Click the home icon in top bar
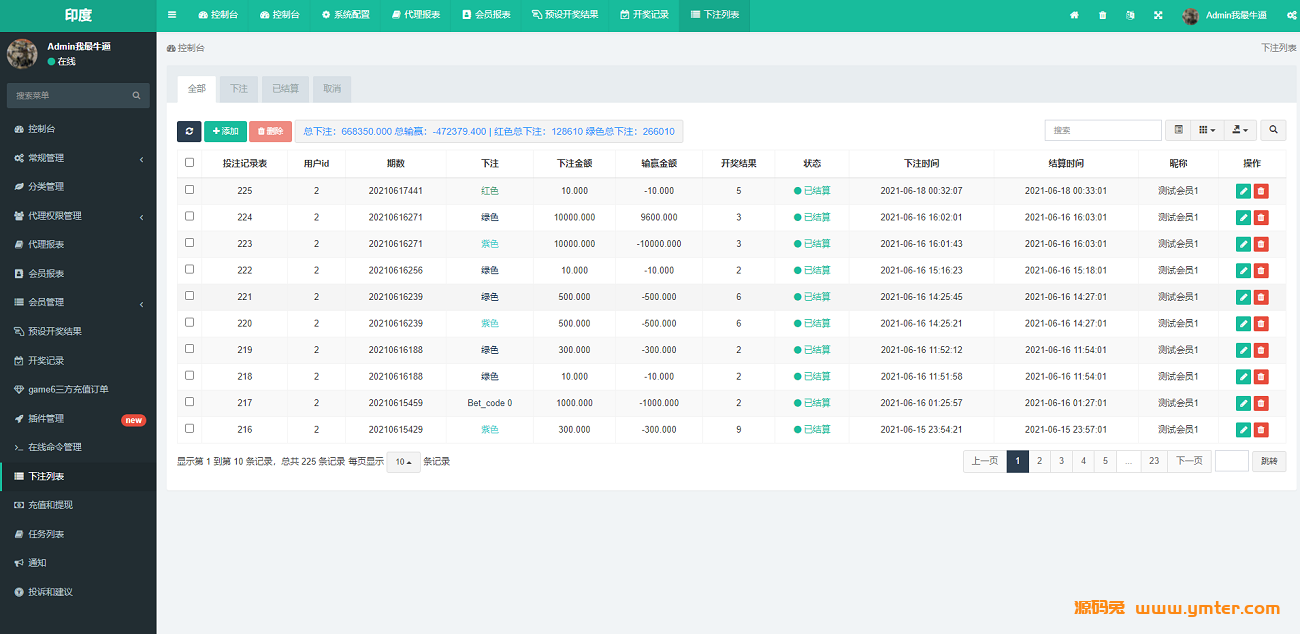1300x634 pixels. pyautogui.click(x=1075, y=15)
